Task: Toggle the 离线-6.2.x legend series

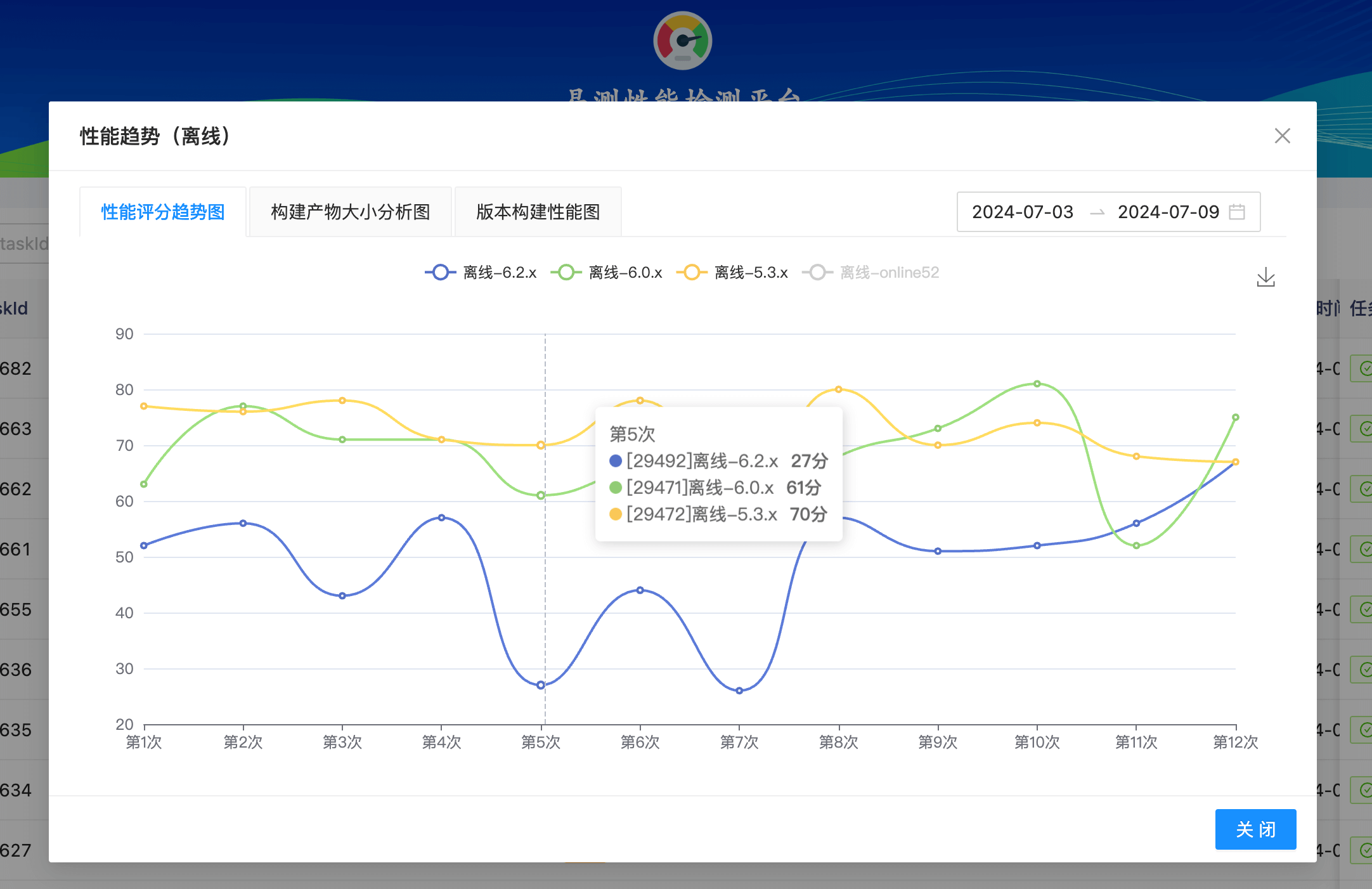Action: tap(481, 273)
